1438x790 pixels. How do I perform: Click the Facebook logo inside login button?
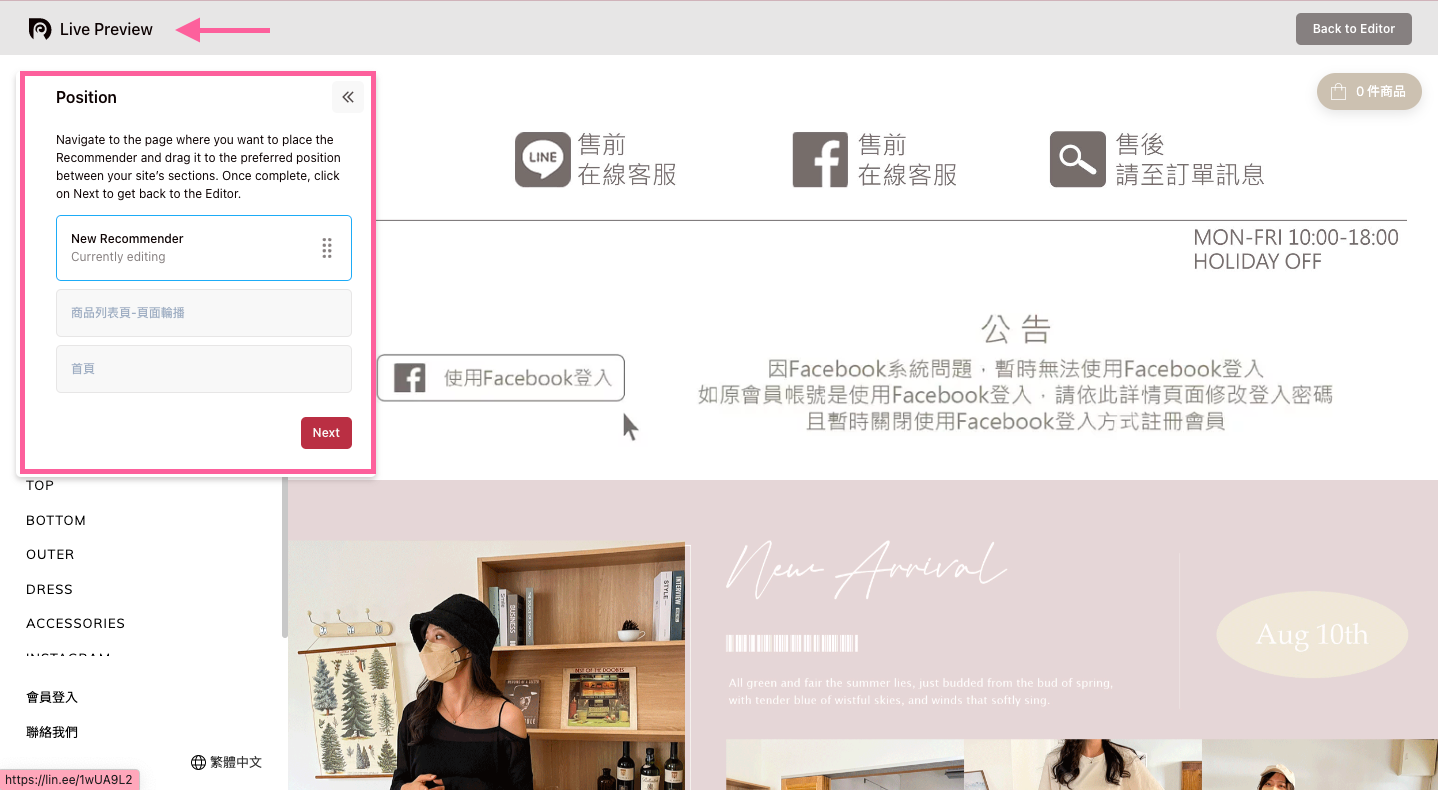click(x=409, y=378)
